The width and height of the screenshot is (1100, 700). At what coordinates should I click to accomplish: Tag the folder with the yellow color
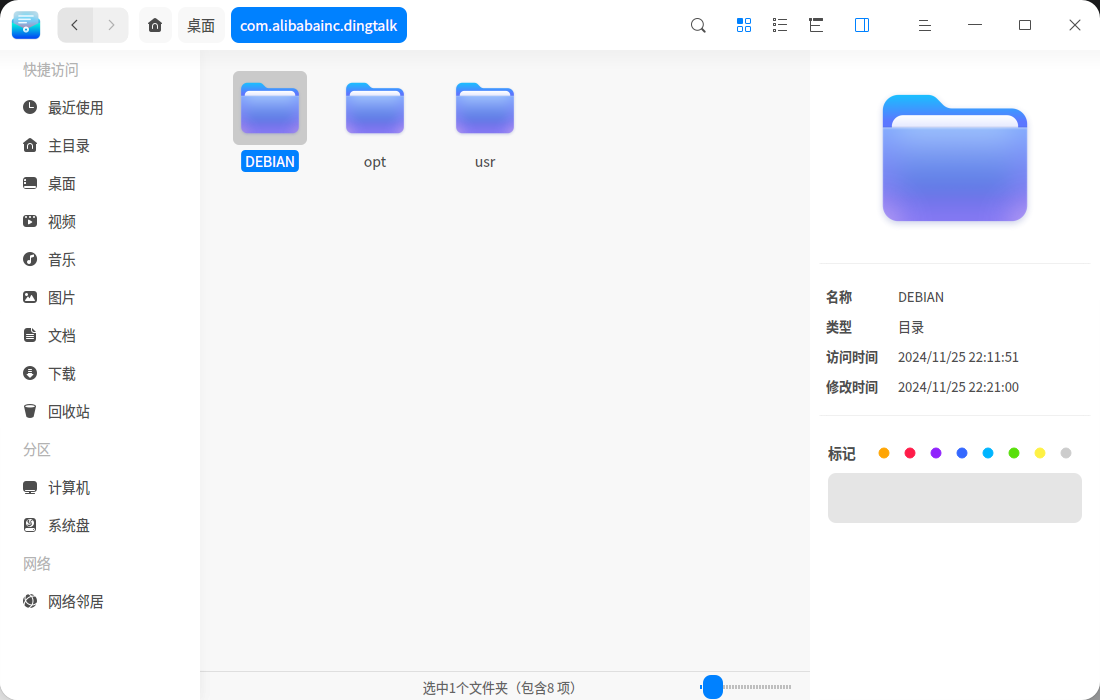click(x=1040, y=453)
